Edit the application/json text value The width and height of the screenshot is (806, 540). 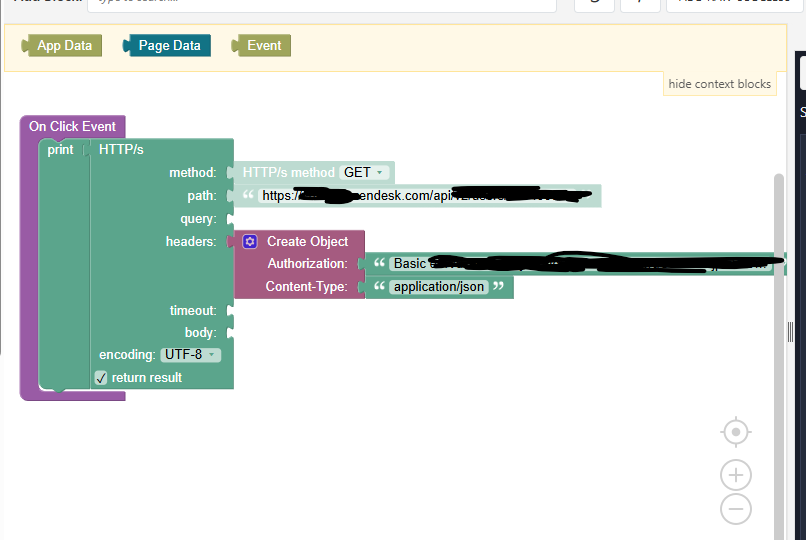point(439,287)
